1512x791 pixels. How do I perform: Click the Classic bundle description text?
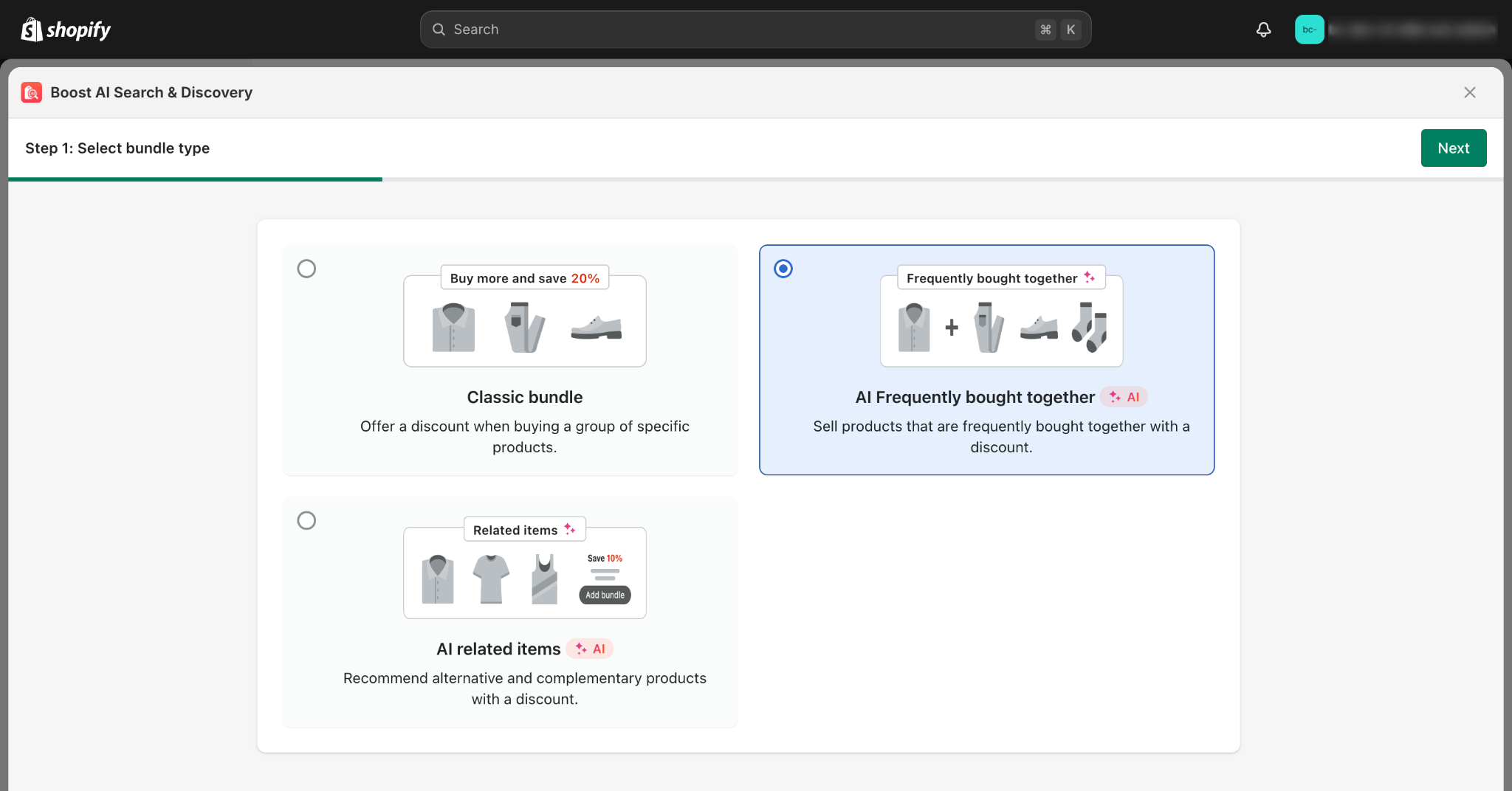[x=525, y=437]
